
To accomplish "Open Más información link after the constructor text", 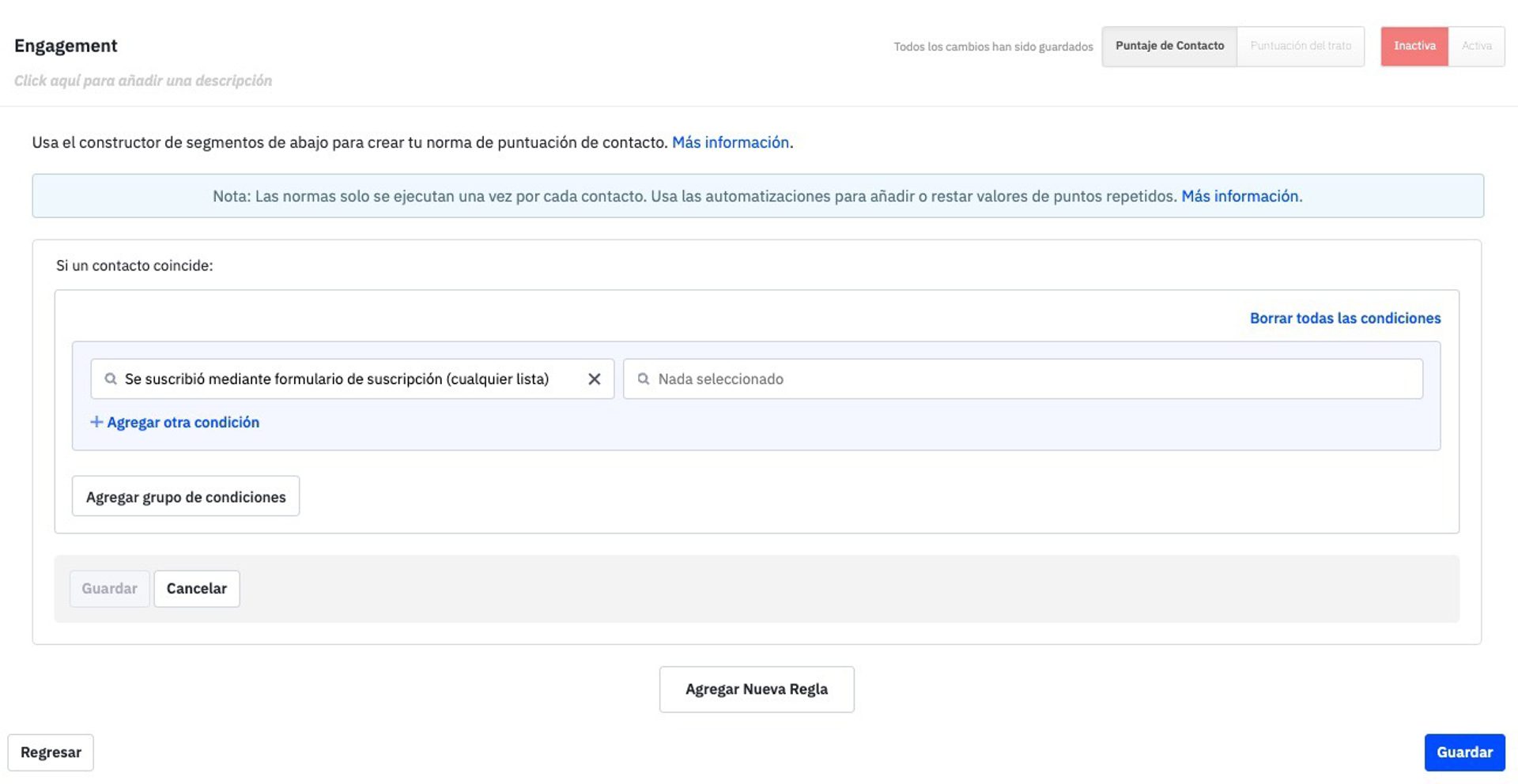I will [x=730, y=142].
